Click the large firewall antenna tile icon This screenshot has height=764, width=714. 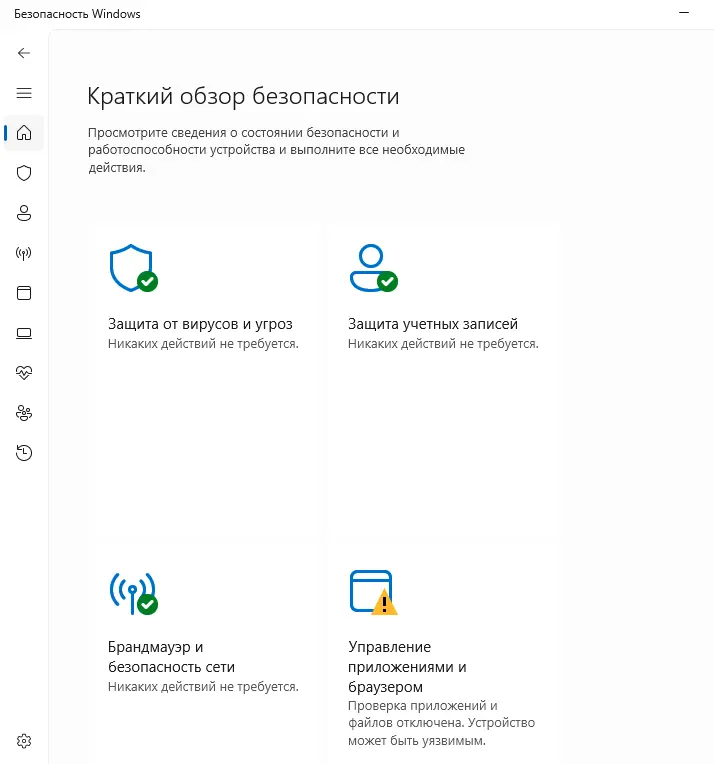coord(131,592)
